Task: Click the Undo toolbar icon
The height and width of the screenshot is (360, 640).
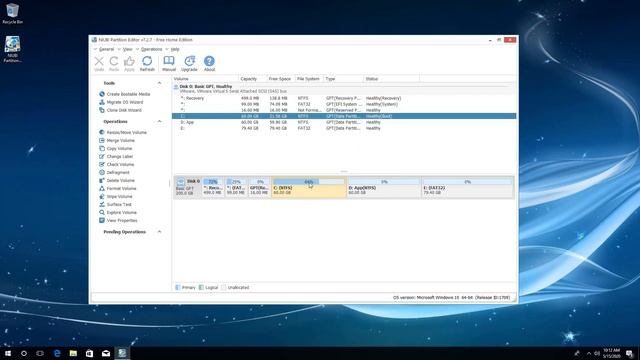Action: (x=99, y=61)
